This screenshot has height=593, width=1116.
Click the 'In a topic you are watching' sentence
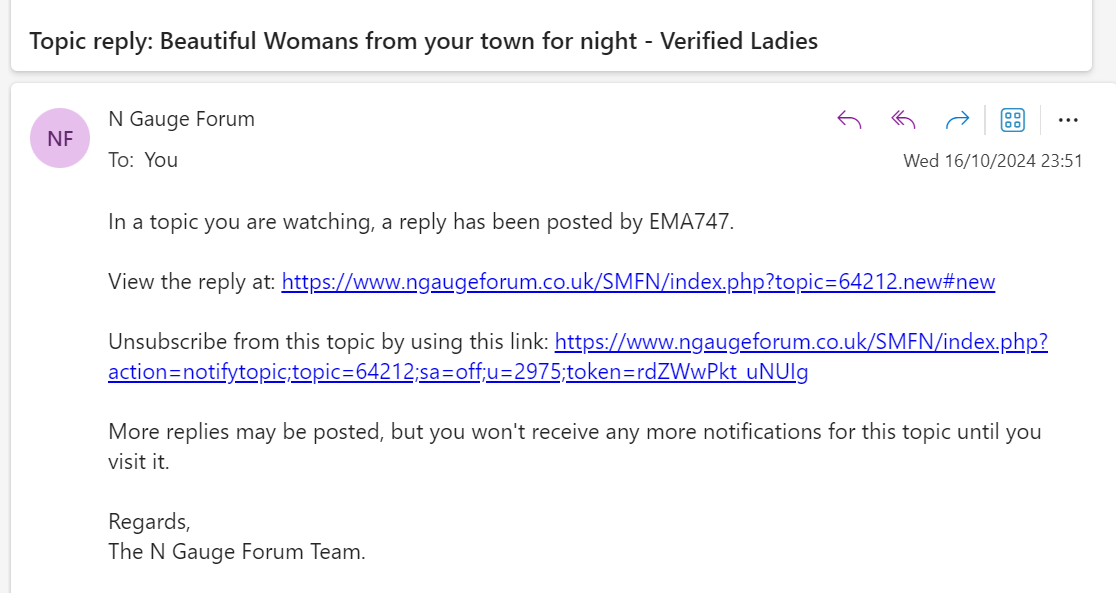(x=421, y=222)
